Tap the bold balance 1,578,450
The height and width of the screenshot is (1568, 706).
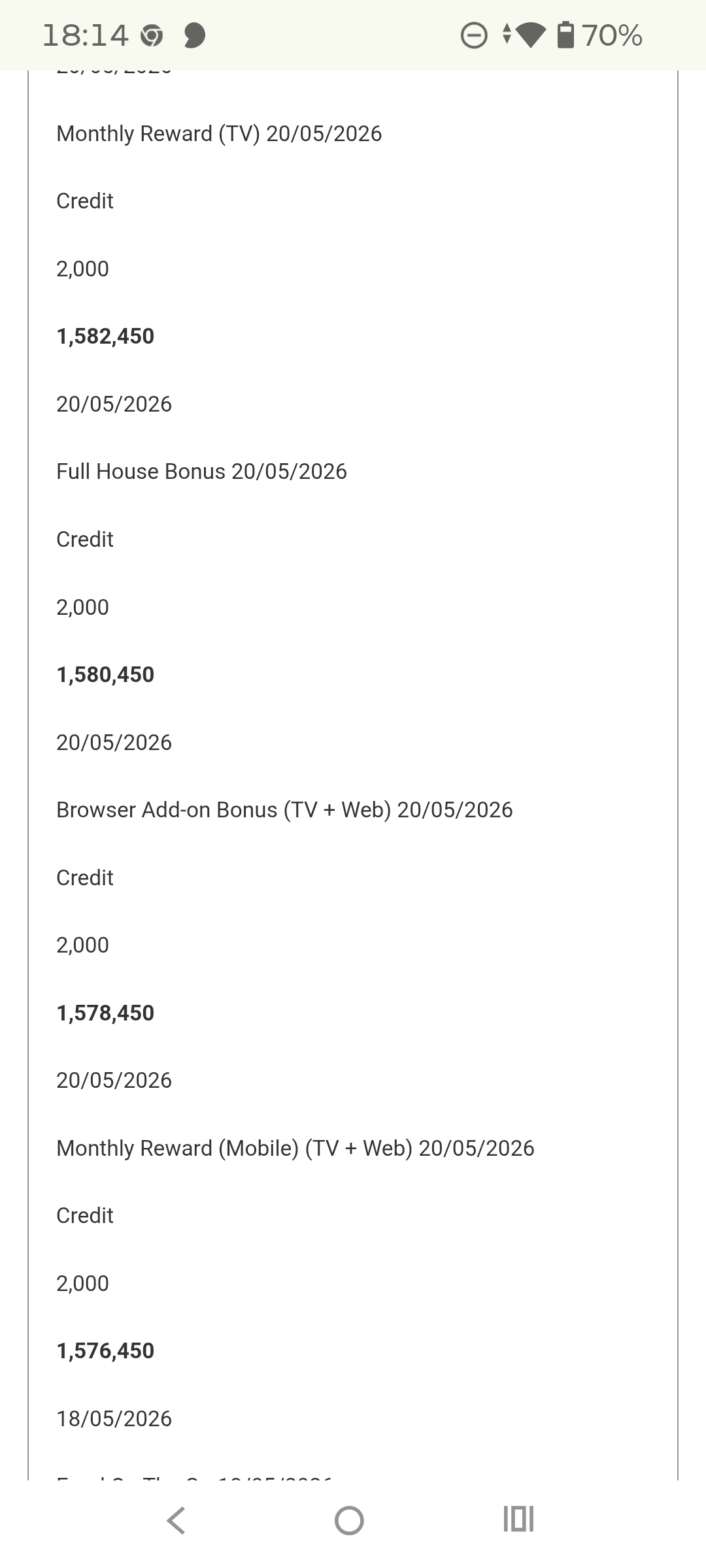pyautogui.click(x=105, y=1013)
